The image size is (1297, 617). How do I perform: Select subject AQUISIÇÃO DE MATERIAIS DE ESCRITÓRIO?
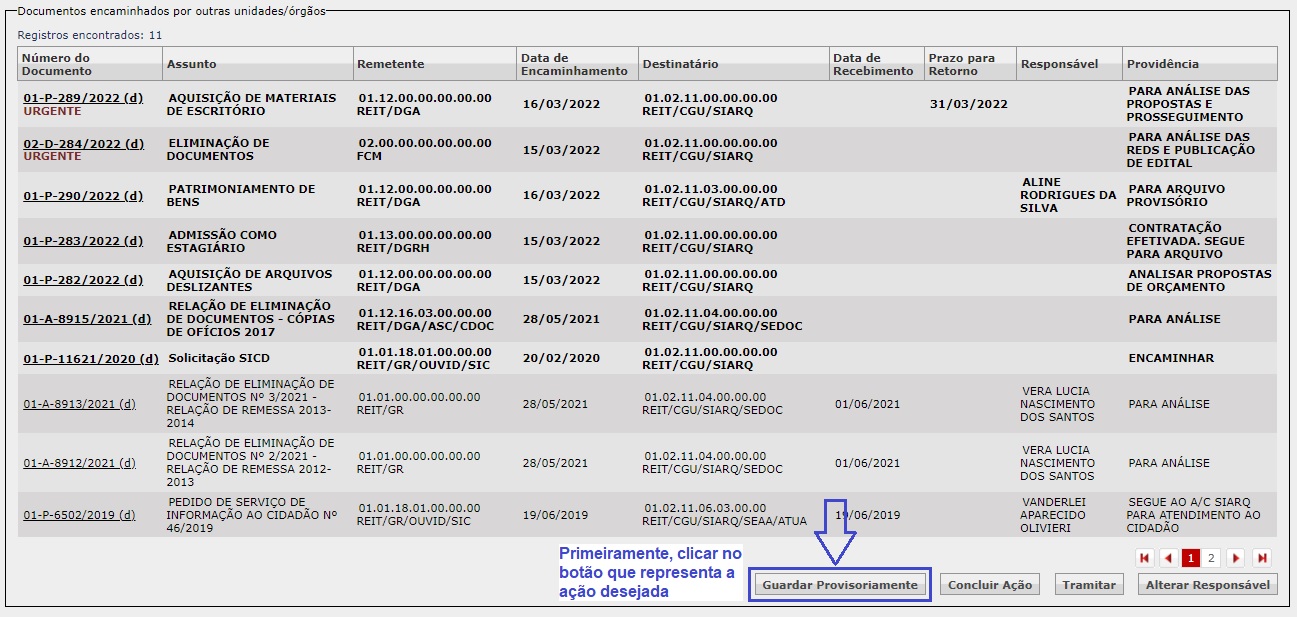pyautogui.click(x=252, y=104)
